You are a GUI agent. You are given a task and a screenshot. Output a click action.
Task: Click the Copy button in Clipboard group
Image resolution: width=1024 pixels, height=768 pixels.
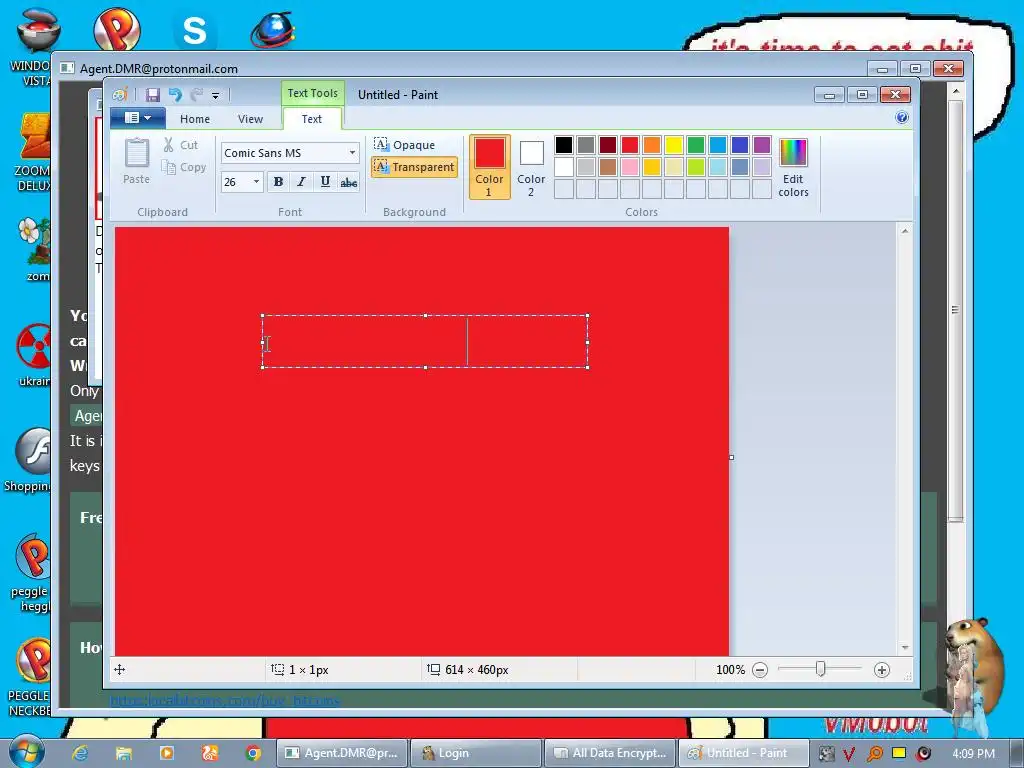184,167
